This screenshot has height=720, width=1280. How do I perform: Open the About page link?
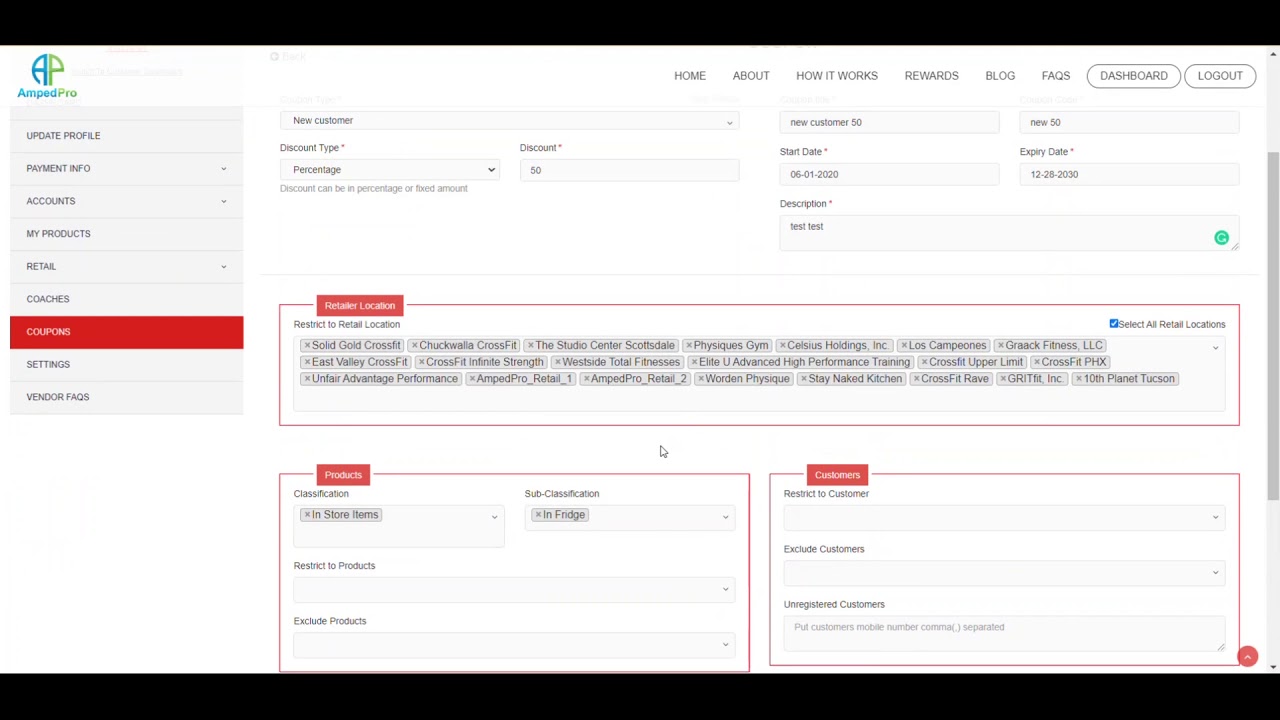click(x=751, y=76)
